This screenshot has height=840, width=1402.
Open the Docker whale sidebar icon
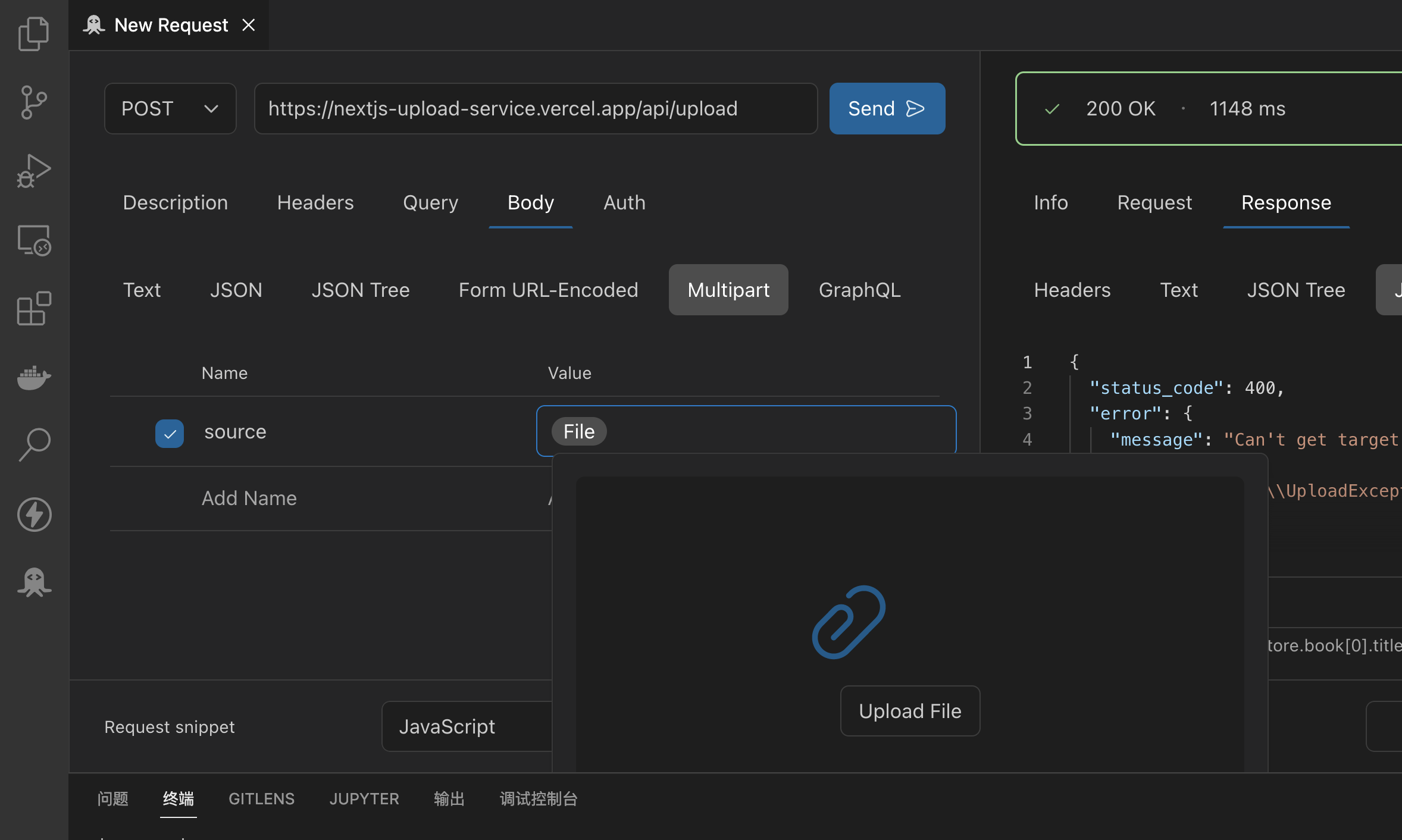tap(34, 377)
